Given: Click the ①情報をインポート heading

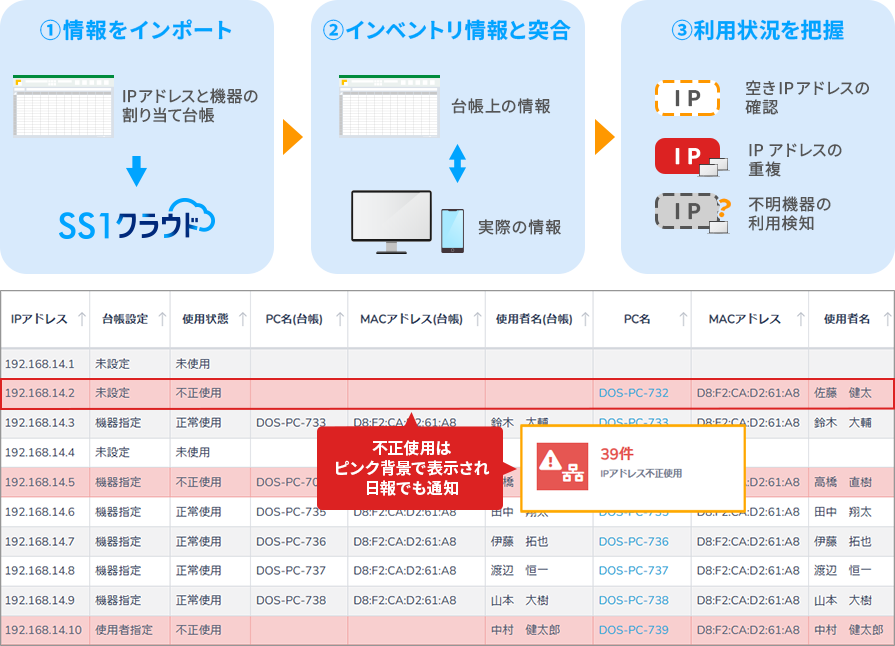Looking at the screenshot, I should 136,30.
